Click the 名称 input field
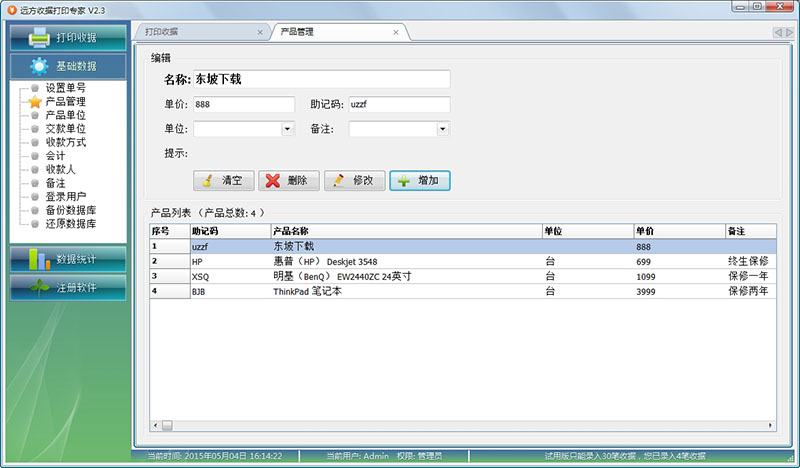Viewport: 800px width, 468px height. tap(321, 79)
